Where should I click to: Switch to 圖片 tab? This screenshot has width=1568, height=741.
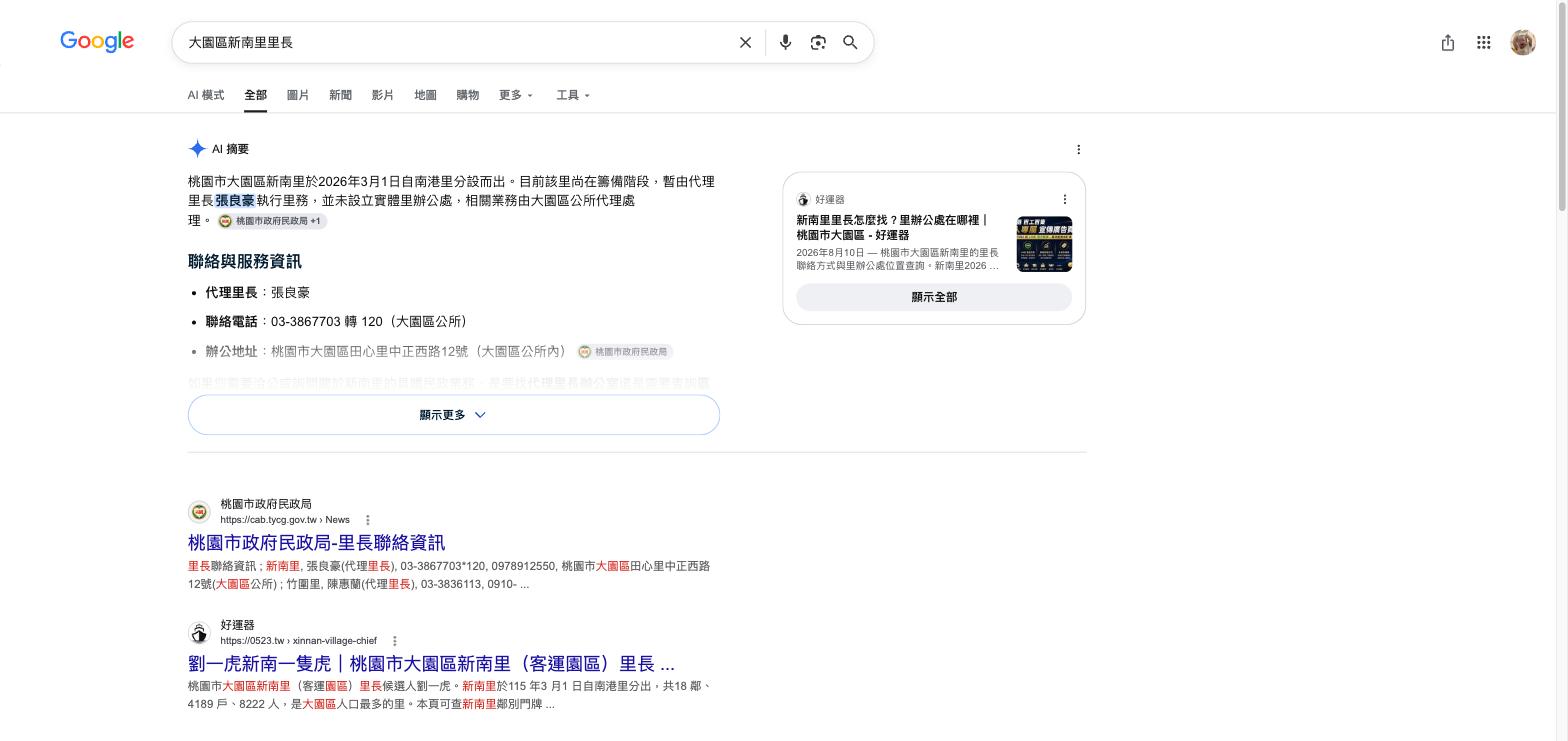[x=298, y=95]
